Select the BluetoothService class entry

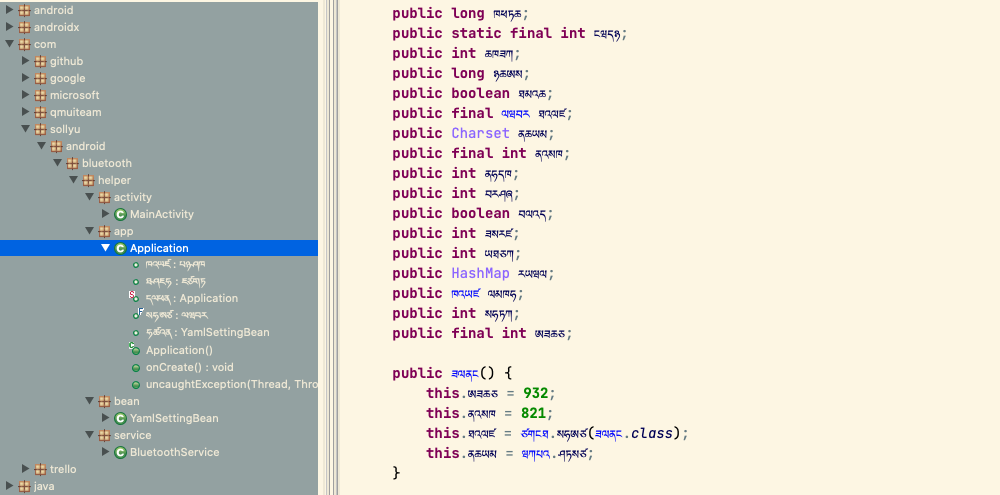point(175,452)
